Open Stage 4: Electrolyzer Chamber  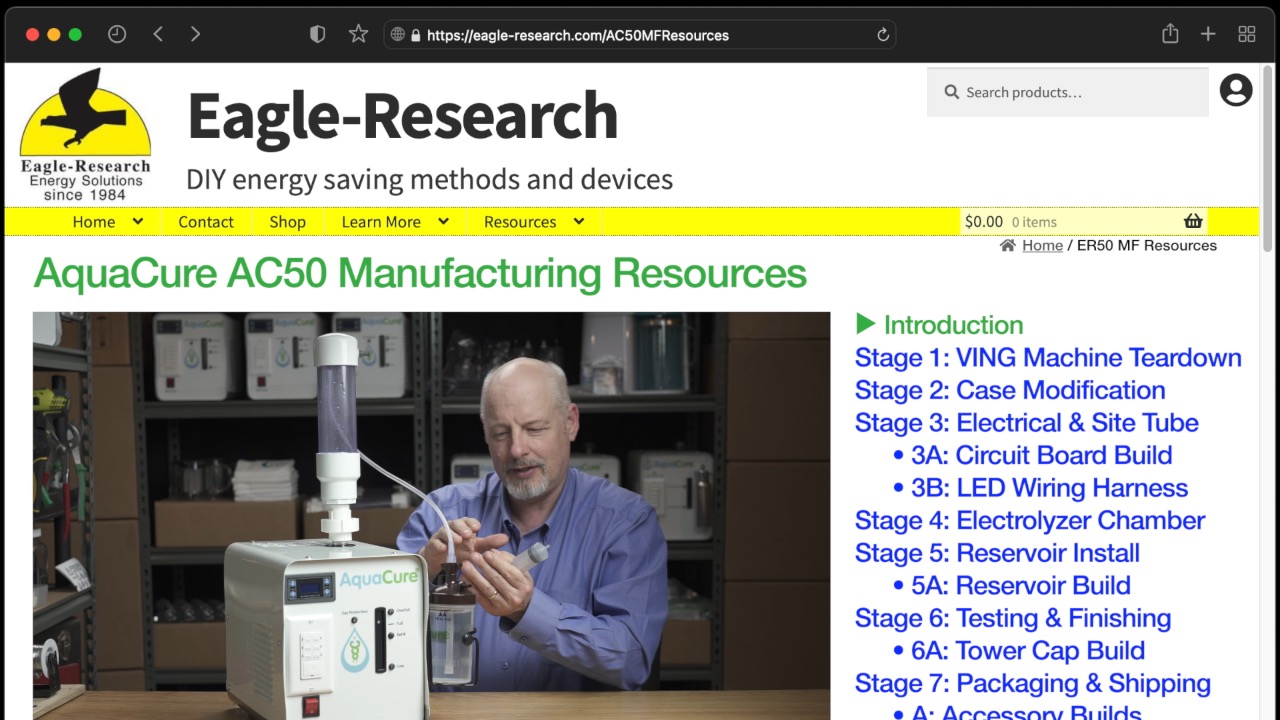coord(1030,520)
